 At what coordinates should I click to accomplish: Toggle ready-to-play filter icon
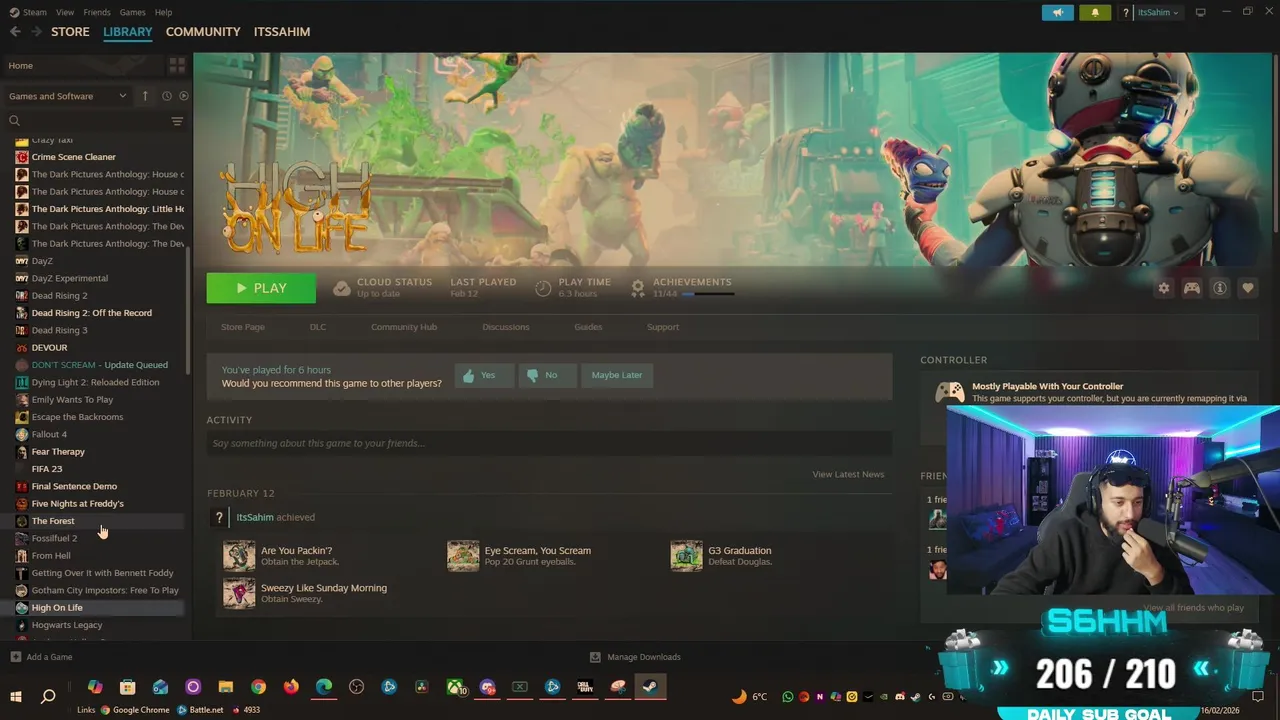click(x=183, y=96)
